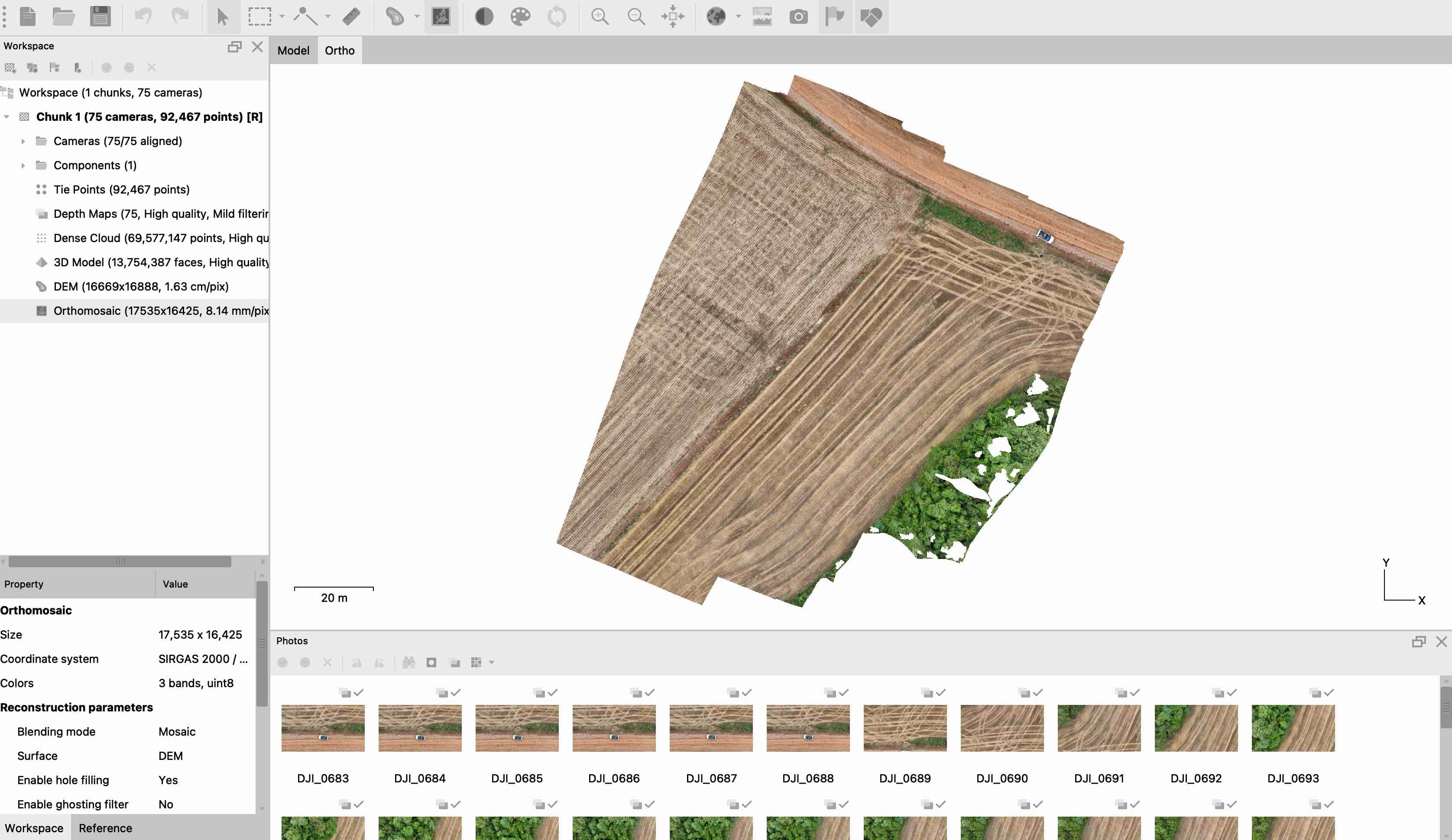Open the rectangle selection dropdown arrow
This screenshot has width=1452, height=840.
point(282,17)
